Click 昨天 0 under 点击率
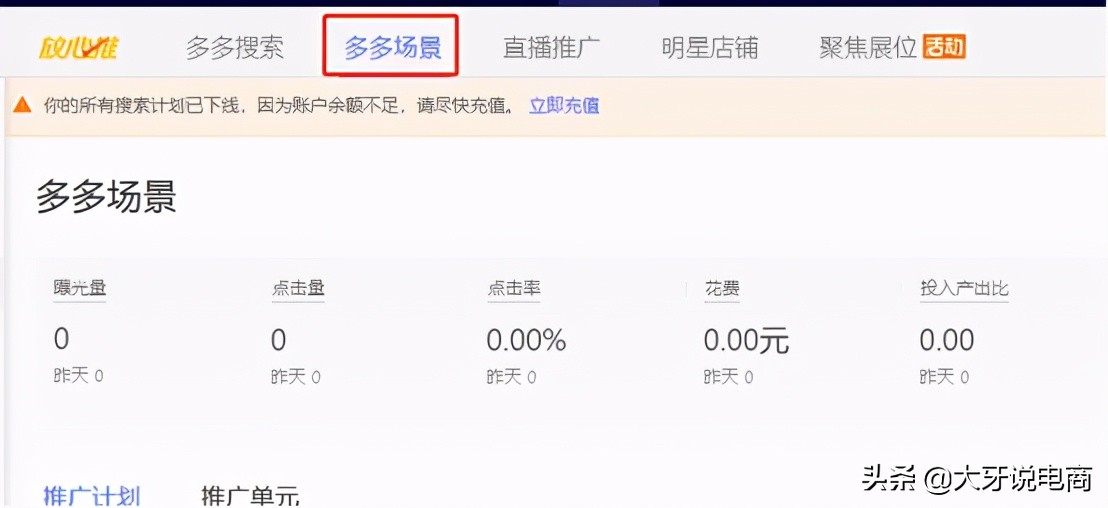1108x508 pixels. pos(512,377)
